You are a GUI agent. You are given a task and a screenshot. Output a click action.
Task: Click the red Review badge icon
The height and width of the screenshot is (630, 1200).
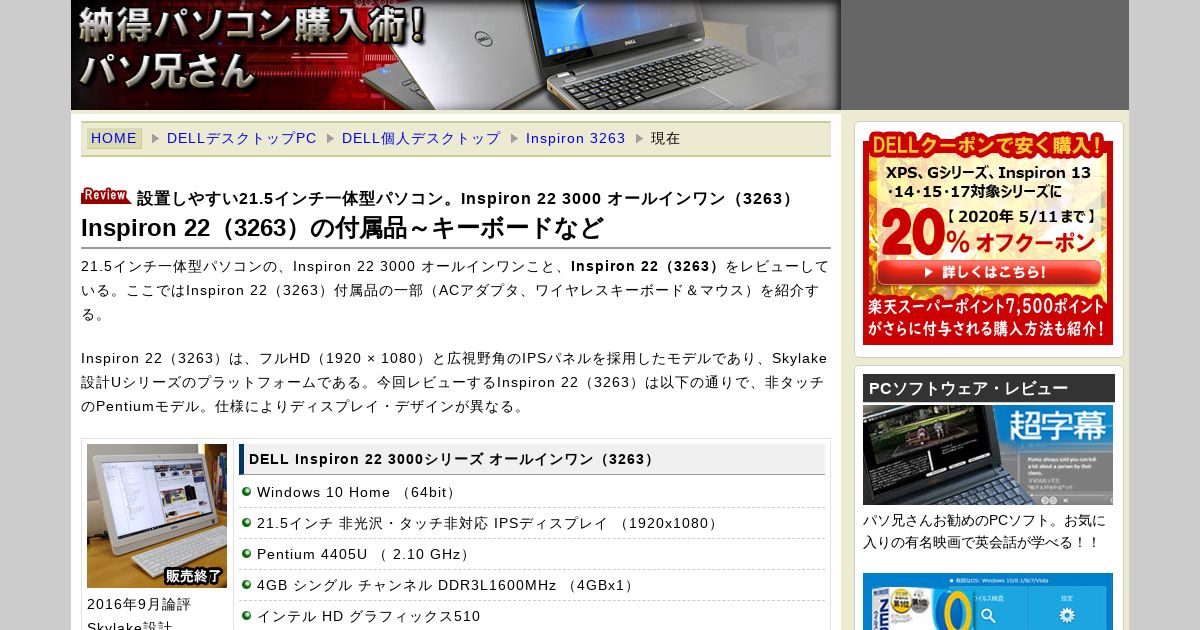(106, 196)
